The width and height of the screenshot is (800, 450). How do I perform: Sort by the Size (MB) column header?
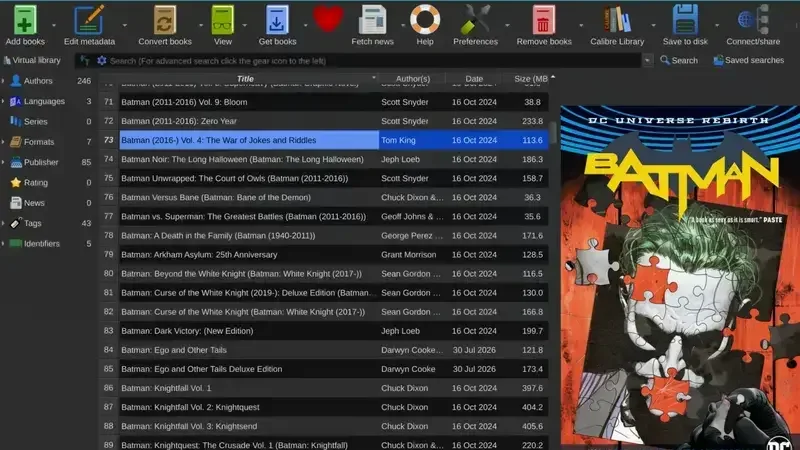point(531,79)
